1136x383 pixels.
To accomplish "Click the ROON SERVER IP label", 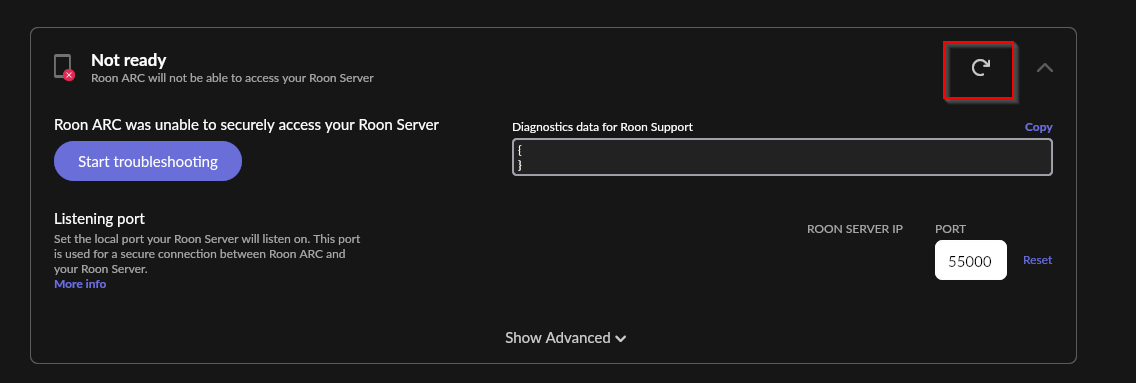I will 855,229.
